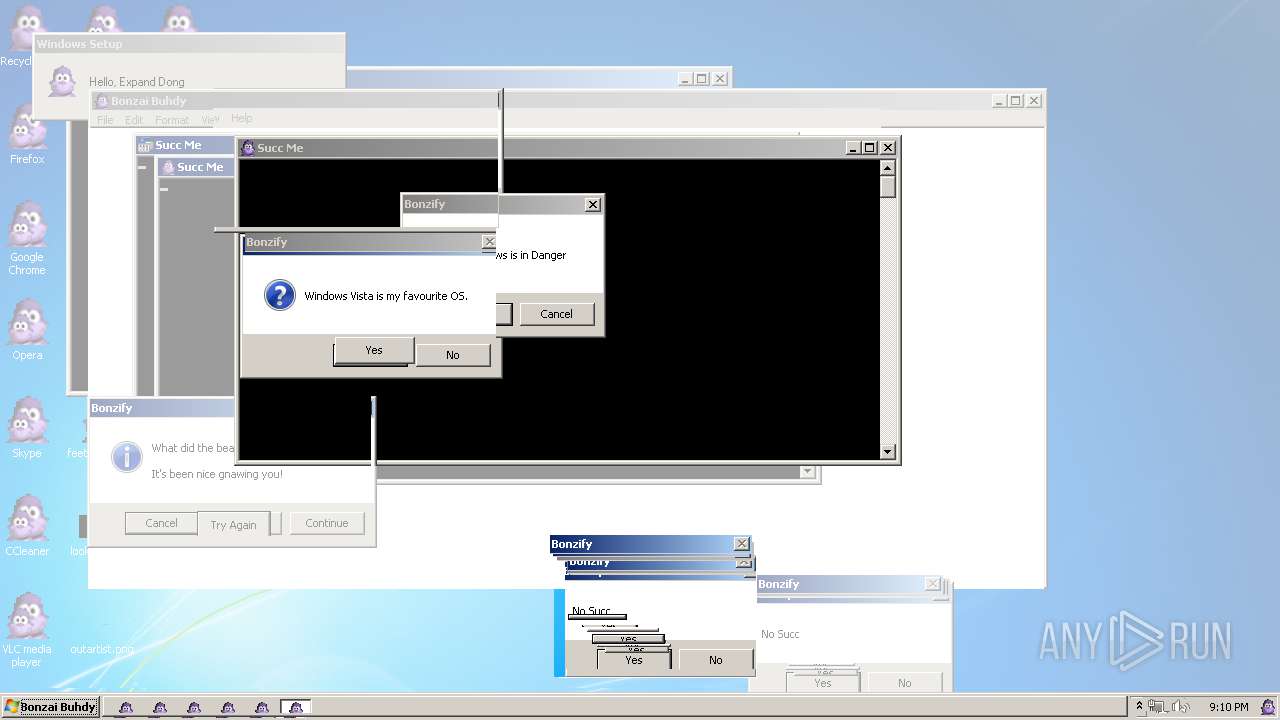Click the Succ Me console scrollbar down arrow

[888, 452]
